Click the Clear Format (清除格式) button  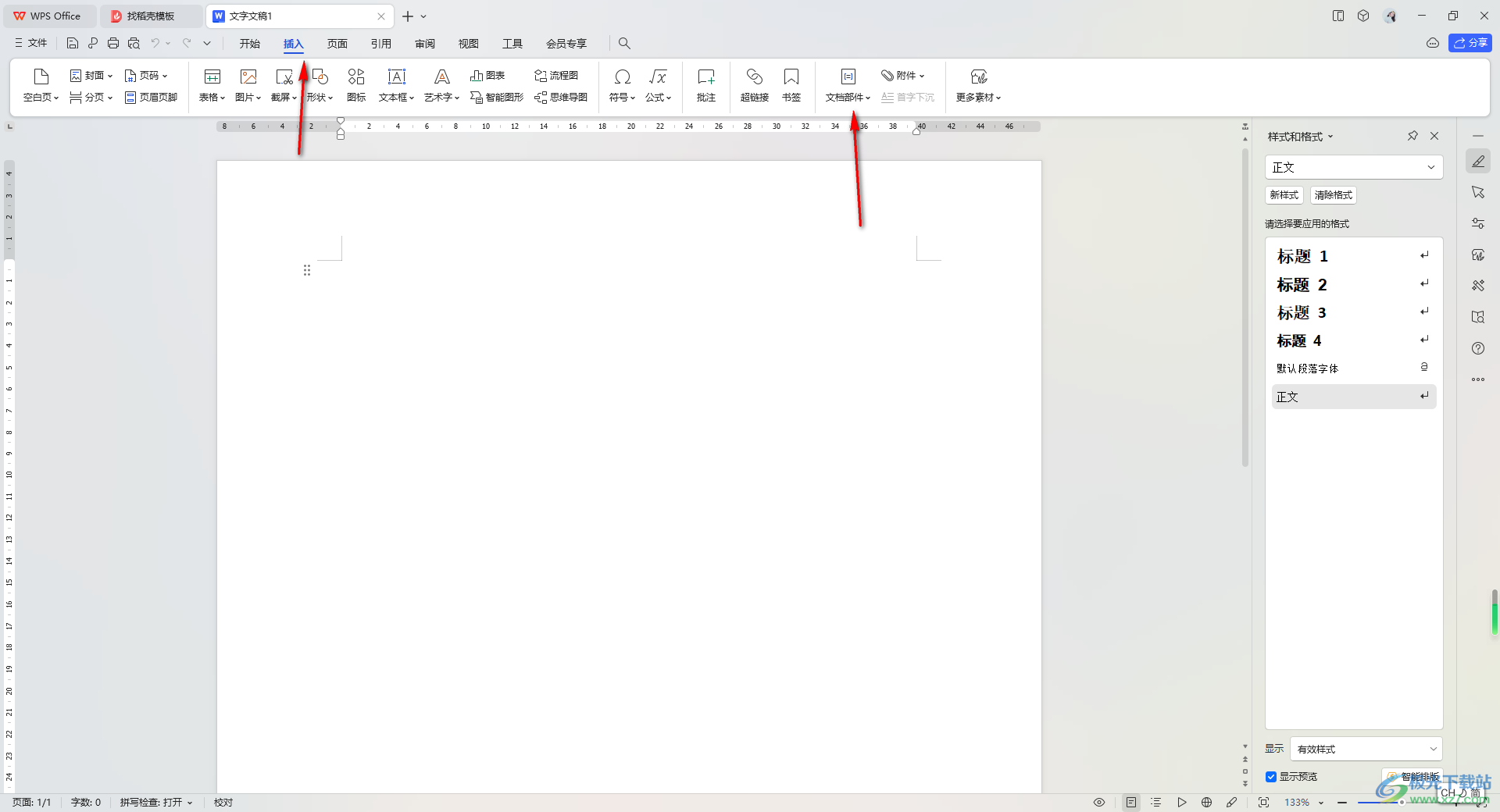point(1333,195)
